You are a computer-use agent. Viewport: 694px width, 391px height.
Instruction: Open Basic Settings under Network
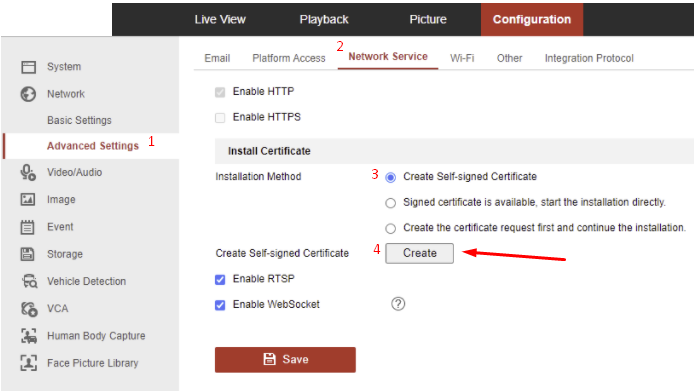coord(79,120)
